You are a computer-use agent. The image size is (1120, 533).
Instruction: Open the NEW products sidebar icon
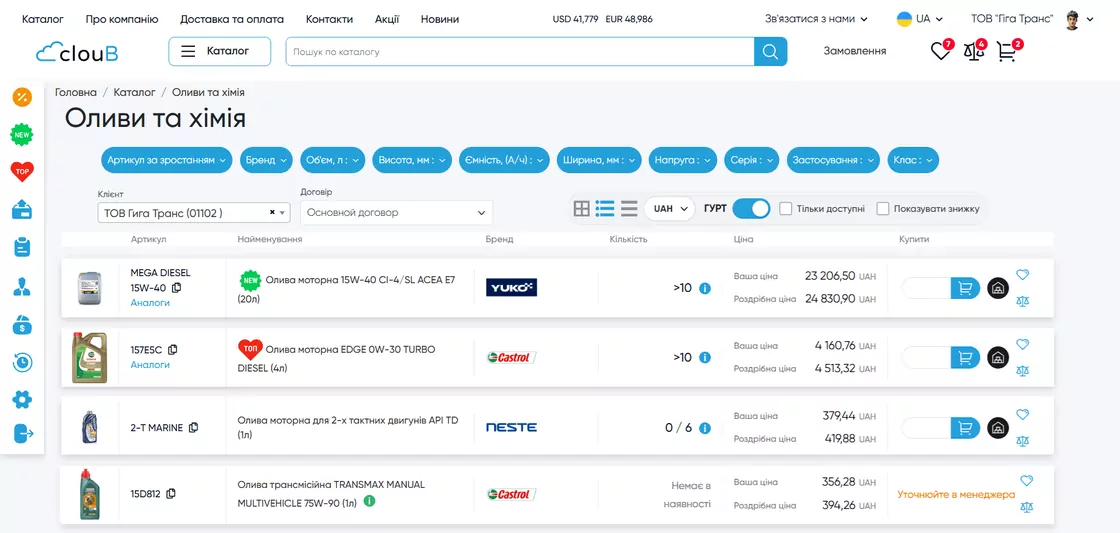[22, 134]
